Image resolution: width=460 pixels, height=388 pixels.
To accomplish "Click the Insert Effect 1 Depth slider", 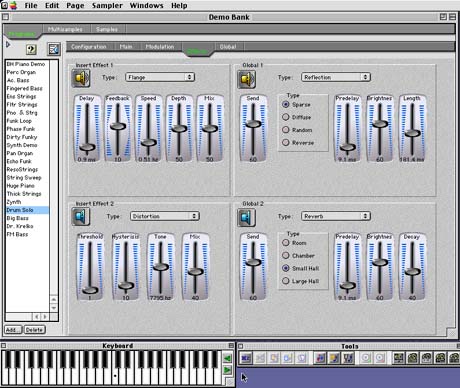I will [x=179, y=129].
